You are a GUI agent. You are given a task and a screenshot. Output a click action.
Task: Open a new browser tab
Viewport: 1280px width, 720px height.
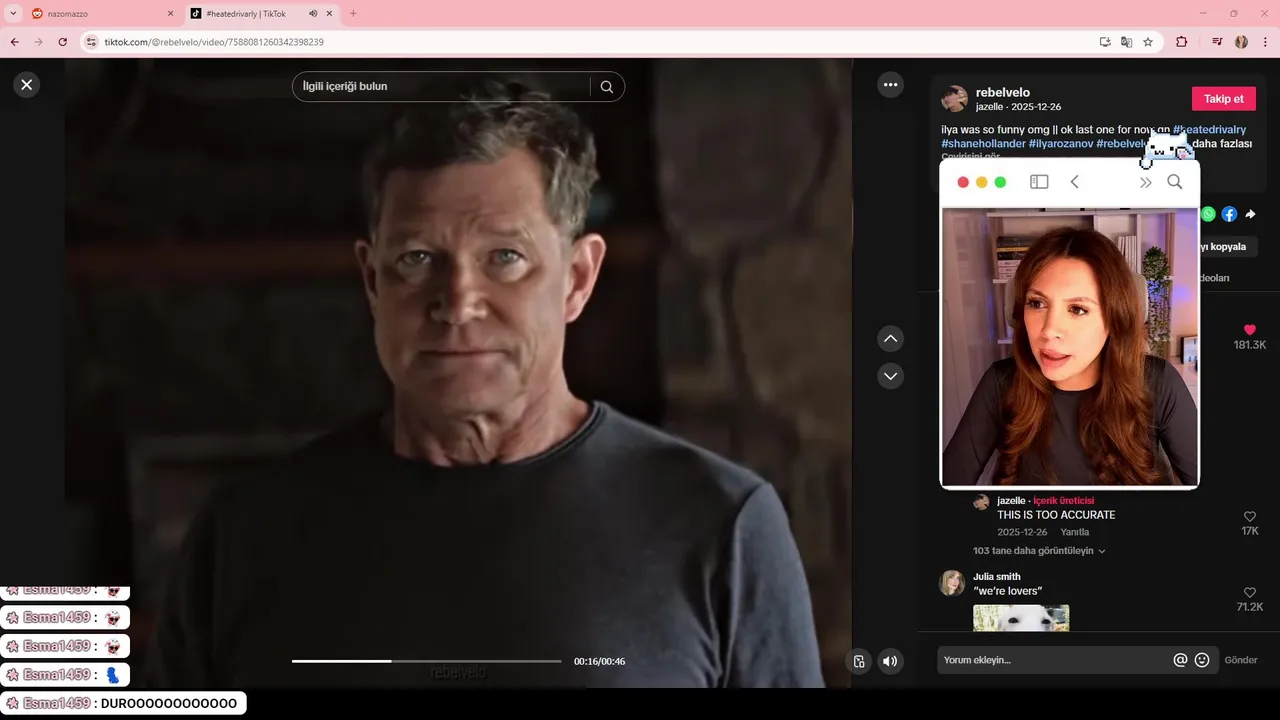coord(353,14)
